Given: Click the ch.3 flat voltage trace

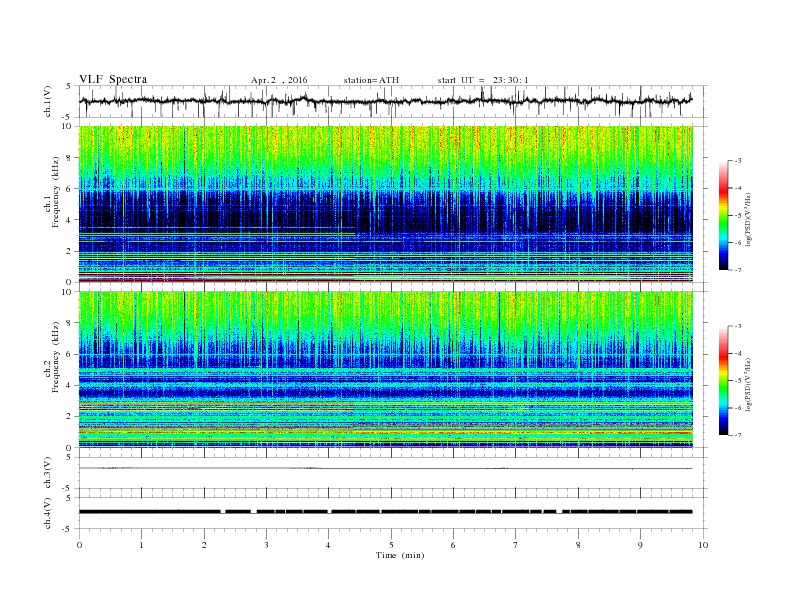Looking at the screenshot, I should click(x=386, y=469).
